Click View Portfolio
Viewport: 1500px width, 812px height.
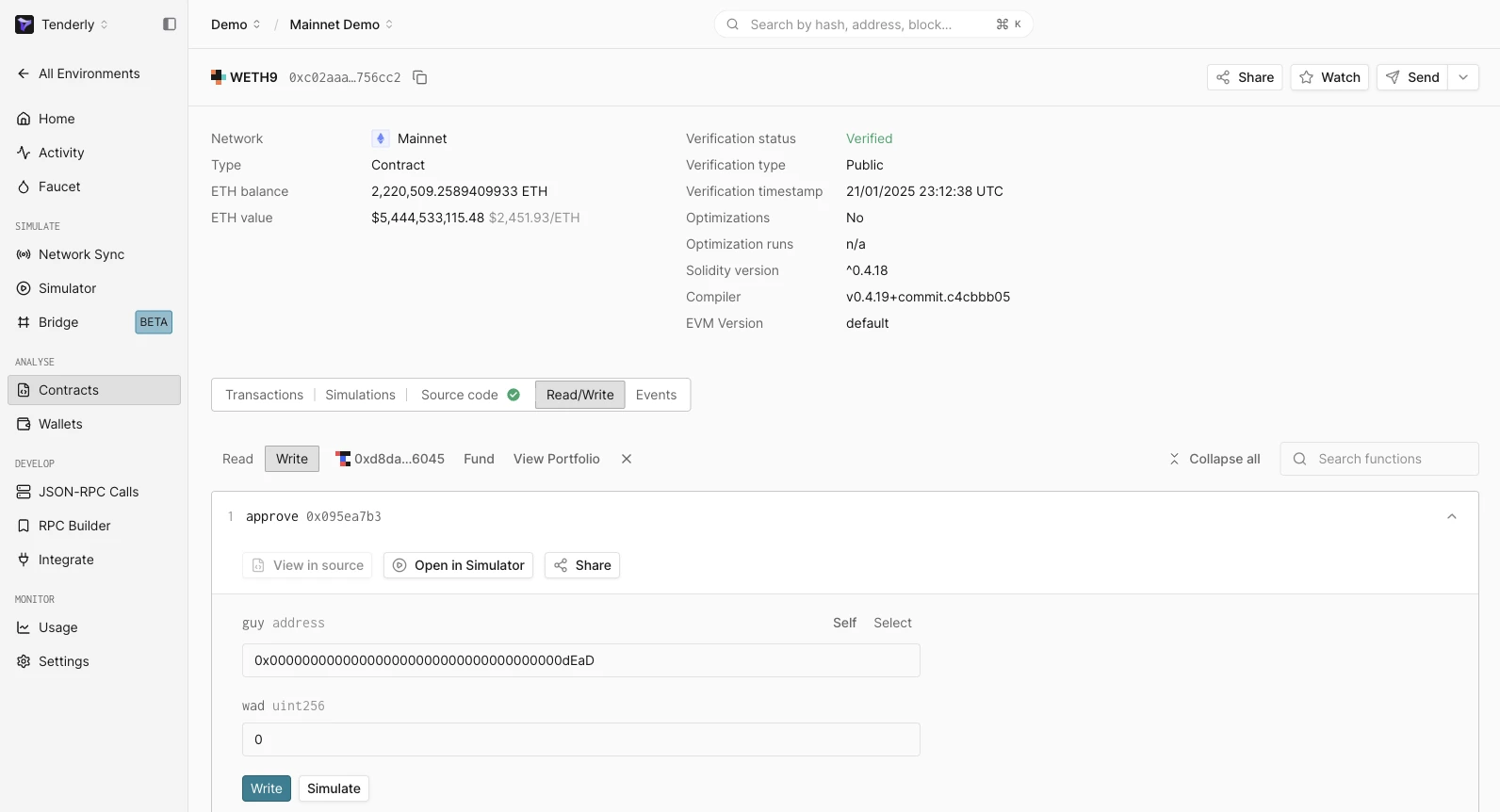pos(557,459)
